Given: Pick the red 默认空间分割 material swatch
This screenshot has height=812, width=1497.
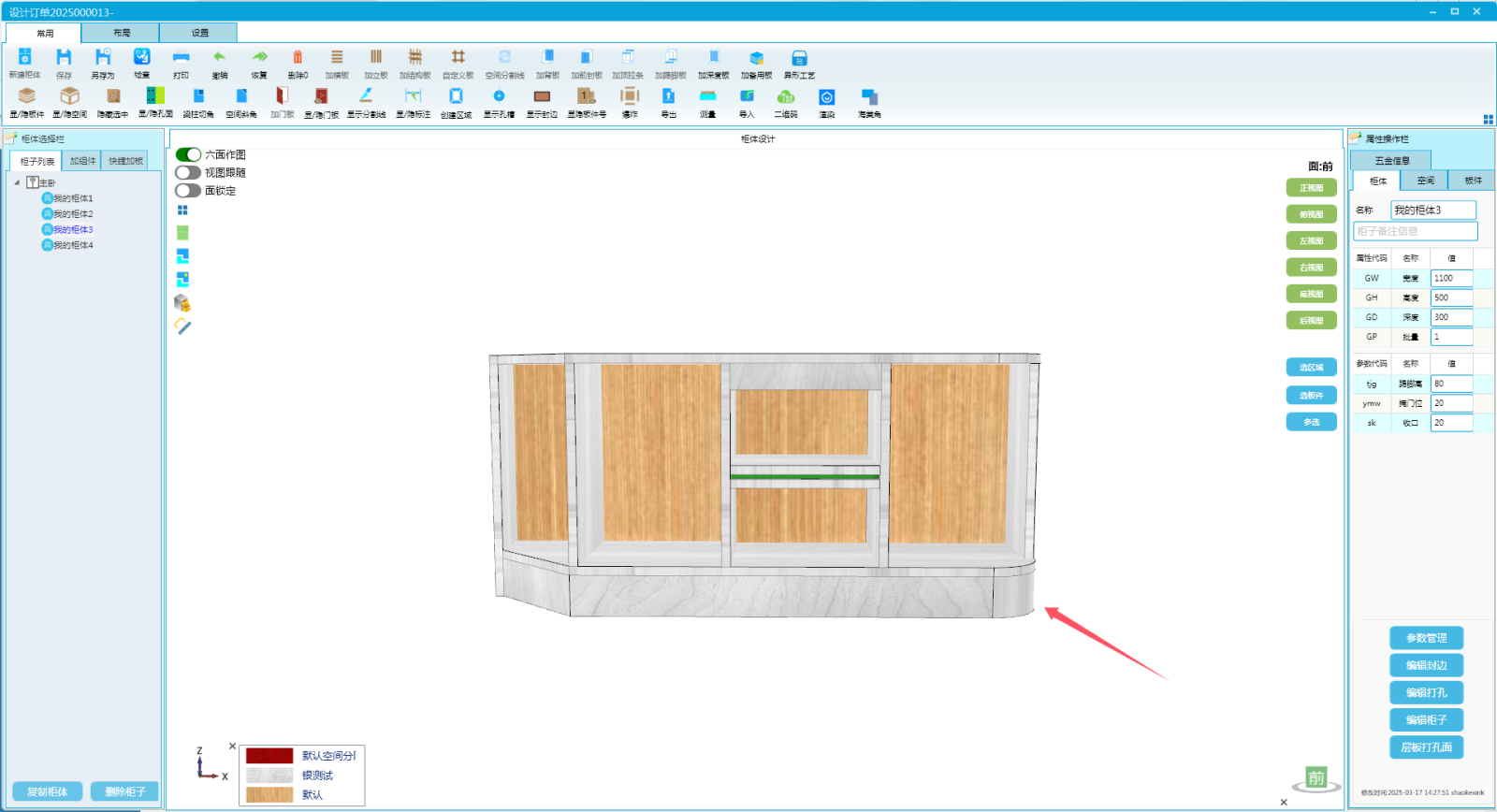Looking at the screenshot, I should pyautogui.click(x=269, y=756).
